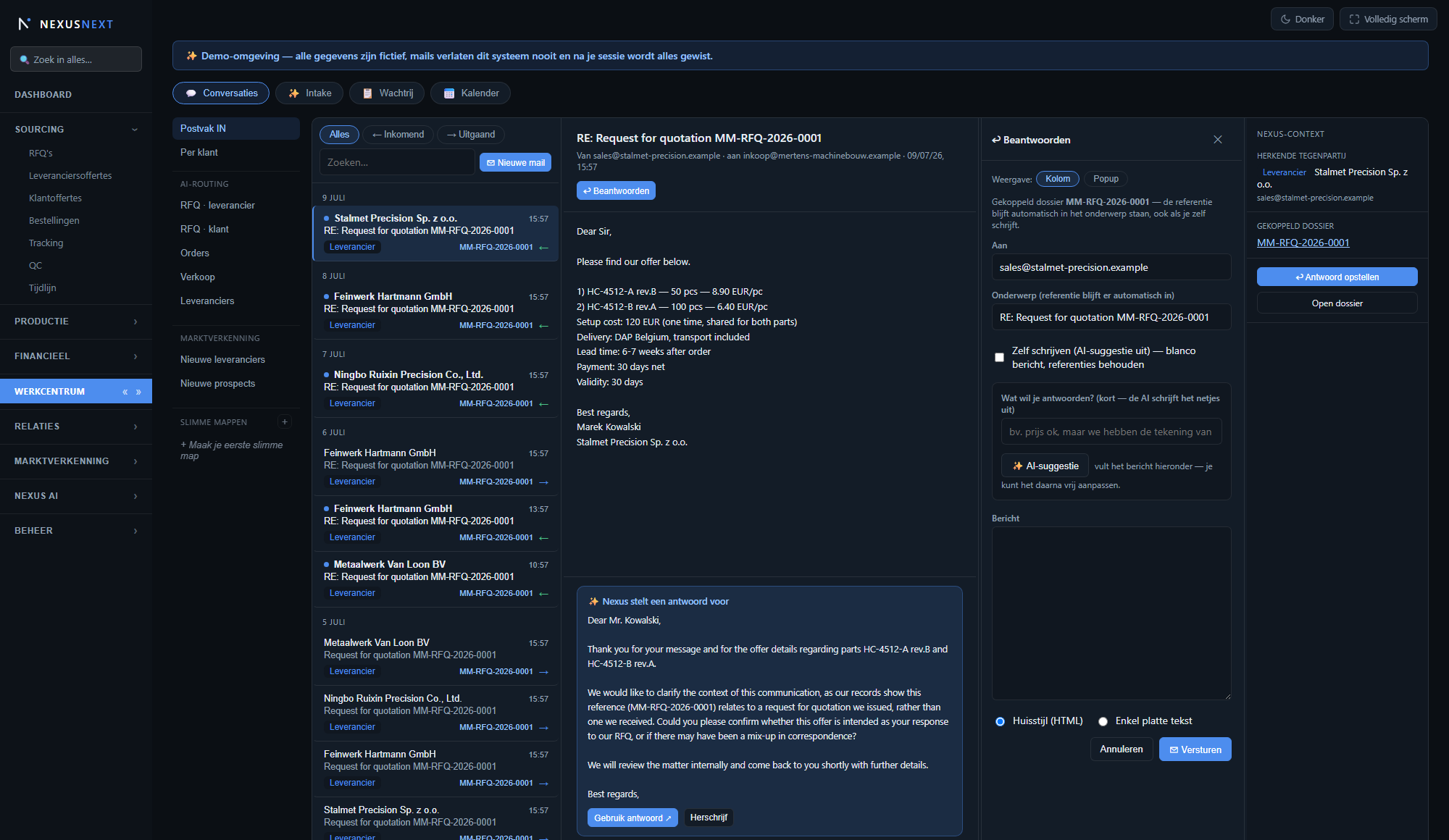This screenshot has height=840, width=1449.
Task: Click the Zoeken mail search field
Action: coord(397,163)
